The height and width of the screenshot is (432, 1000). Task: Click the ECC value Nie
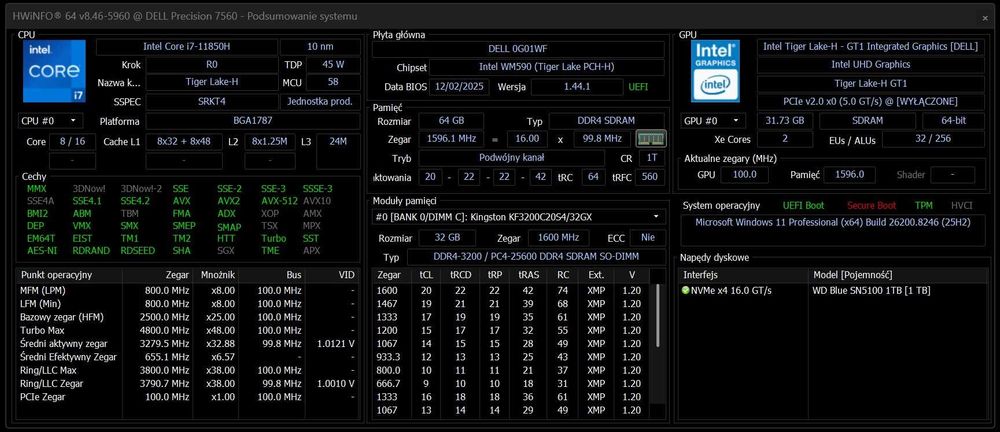pos(648,238)
